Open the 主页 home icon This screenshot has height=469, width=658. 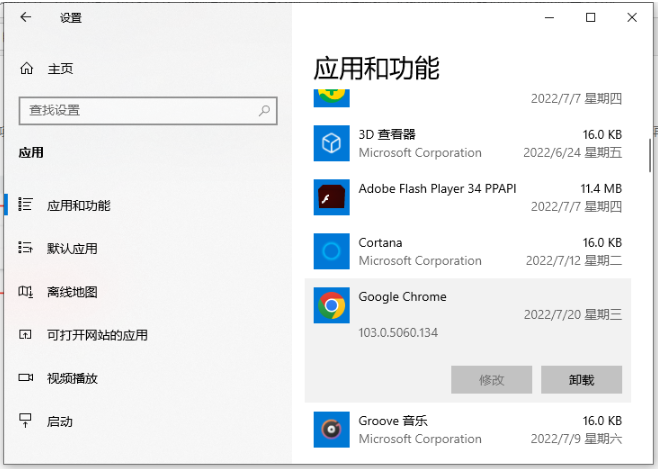[26, 68]
